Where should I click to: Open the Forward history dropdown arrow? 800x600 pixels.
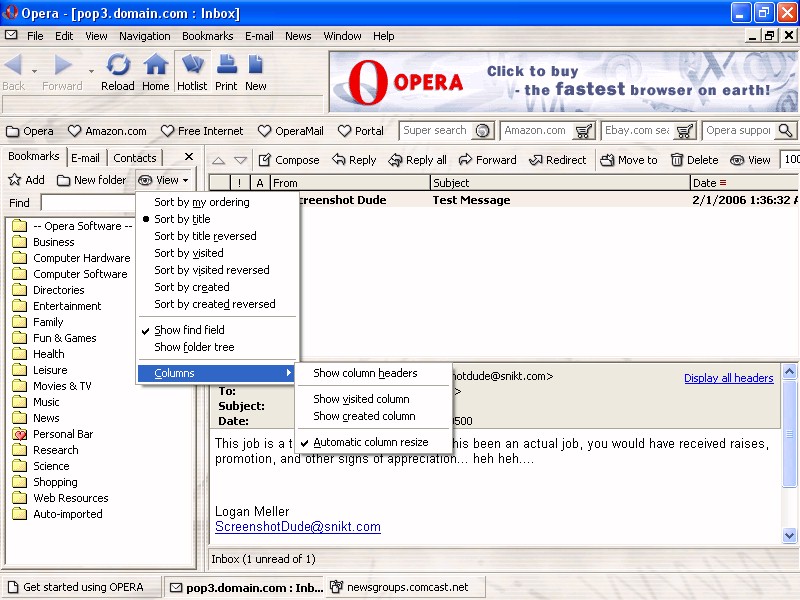[91, 71]
